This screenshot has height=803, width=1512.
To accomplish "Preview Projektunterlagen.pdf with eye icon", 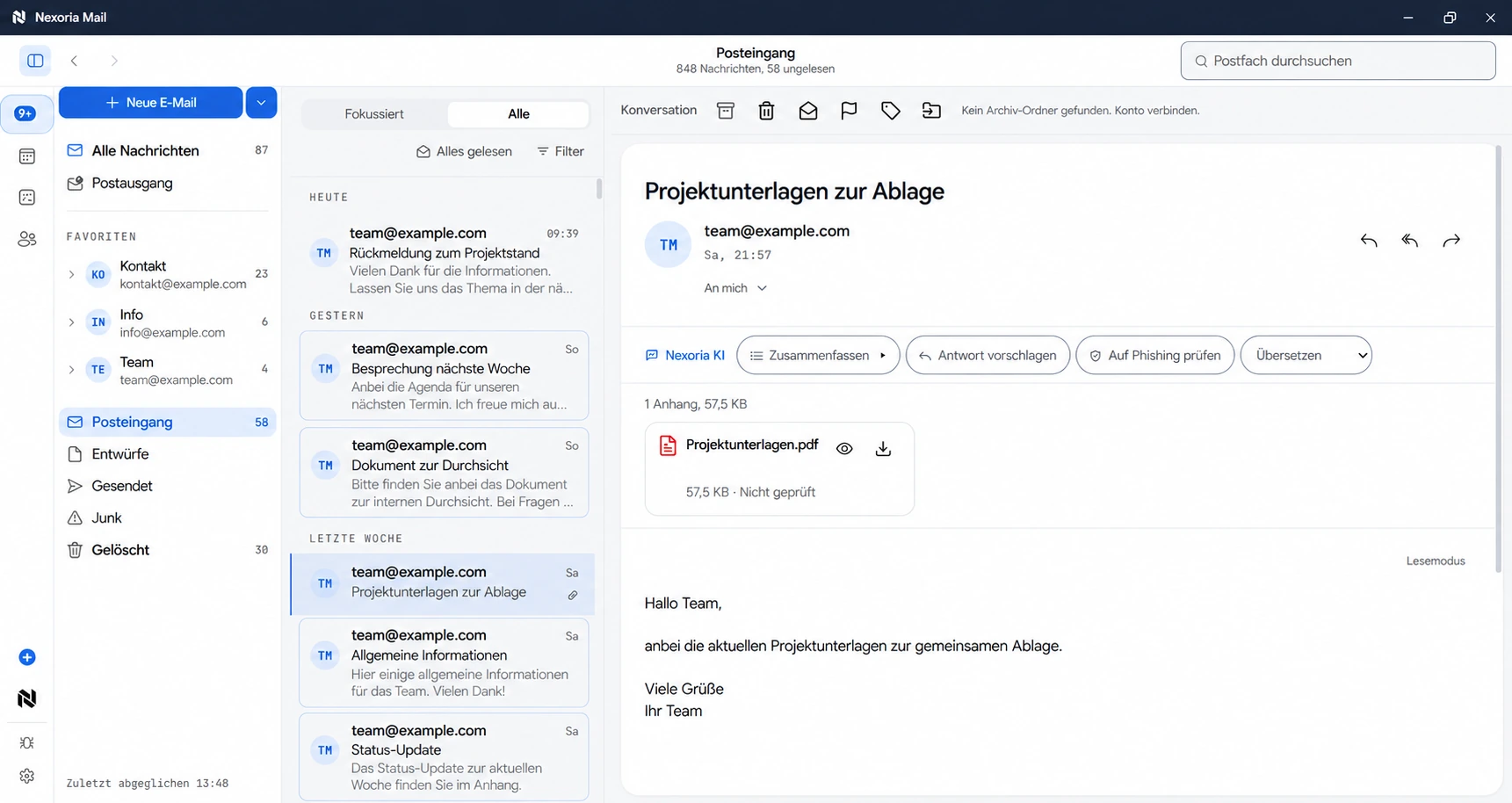I will [x=844, y=449].
